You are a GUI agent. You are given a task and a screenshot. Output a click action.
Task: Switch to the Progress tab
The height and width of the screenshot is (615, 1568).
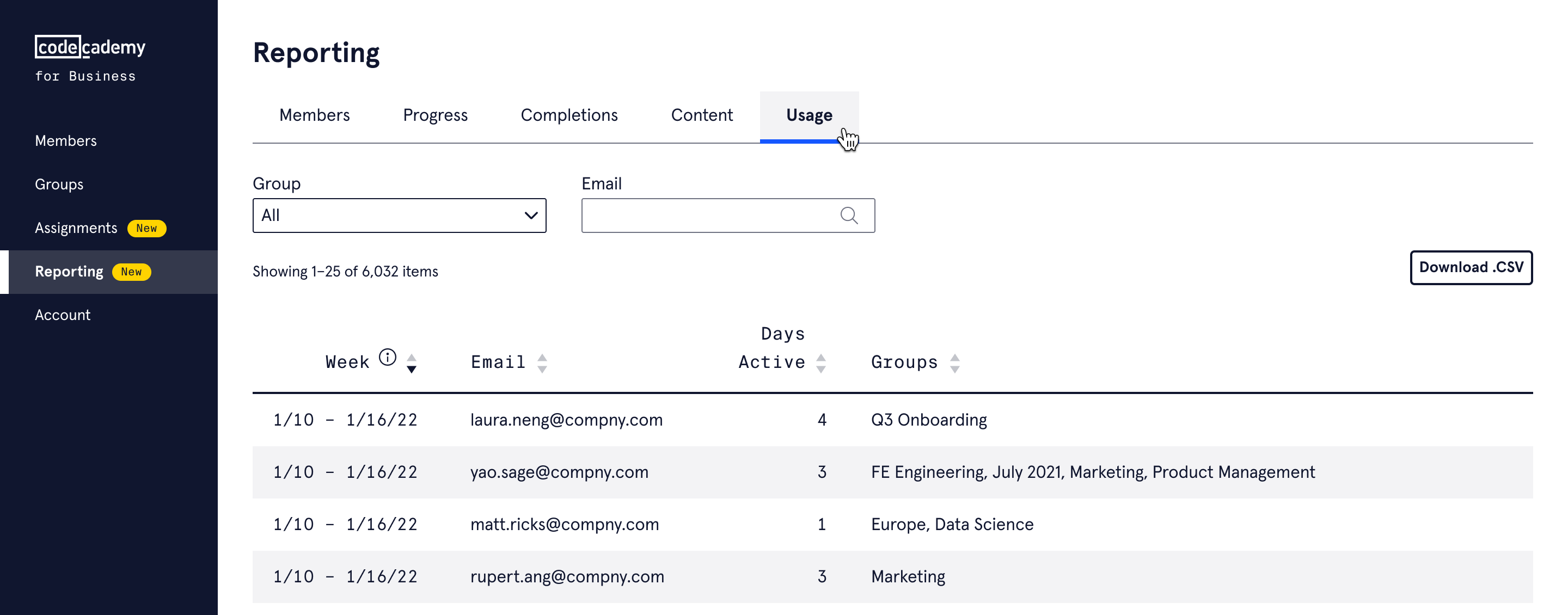click(434, 115)
